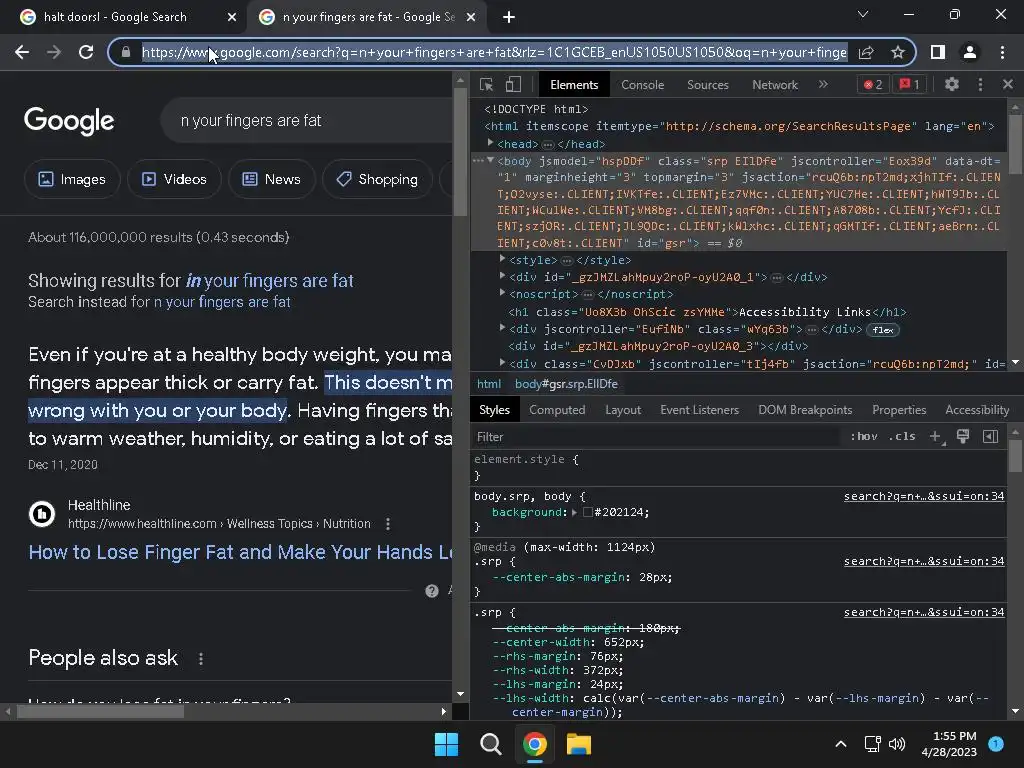Show the 1 issue in DevTools
The height and width of the screenshot is (768, 1024).
click(910, 84)
